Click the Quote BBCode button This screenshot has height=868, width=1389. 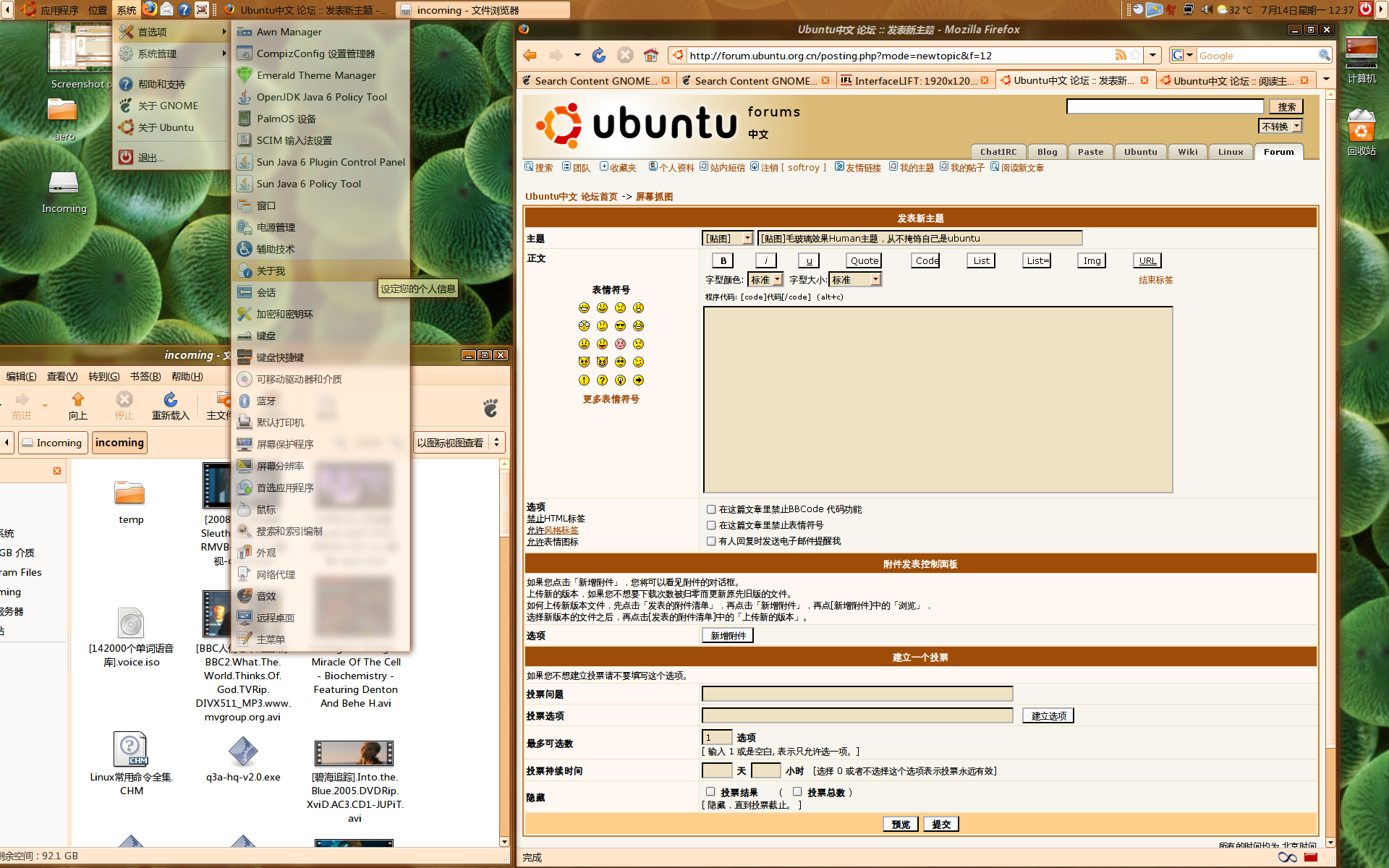coord(865,260)
